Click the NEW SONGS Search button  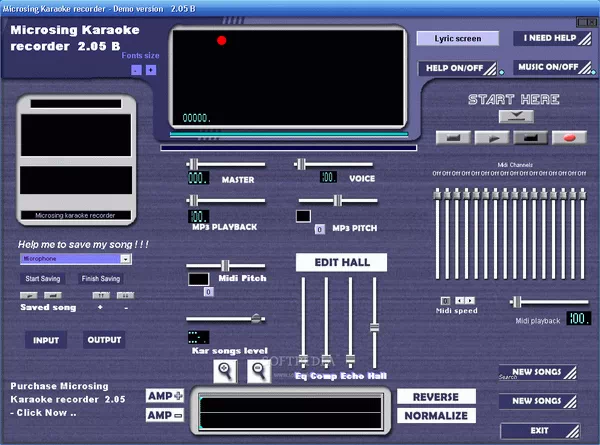pos(538,372)
